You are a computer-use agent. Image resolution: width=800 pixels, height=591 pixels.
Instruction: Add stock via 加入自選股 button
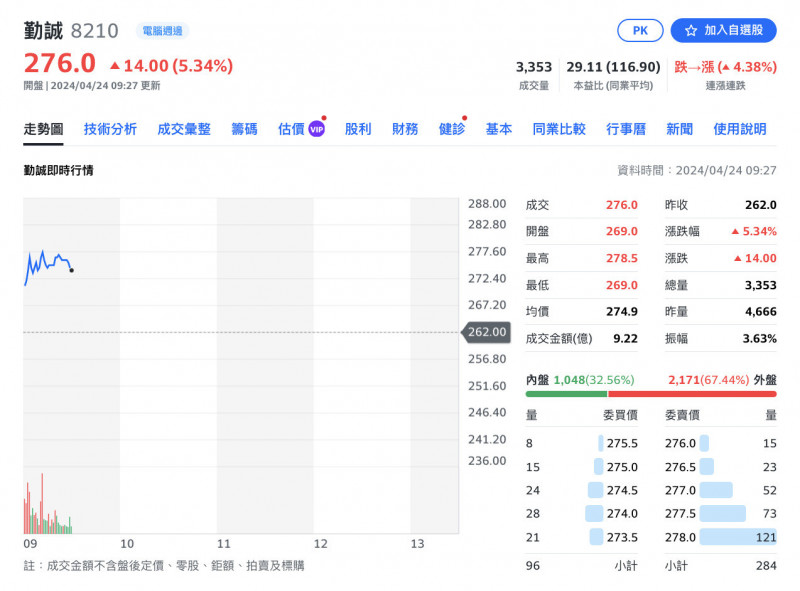point(723,31)
